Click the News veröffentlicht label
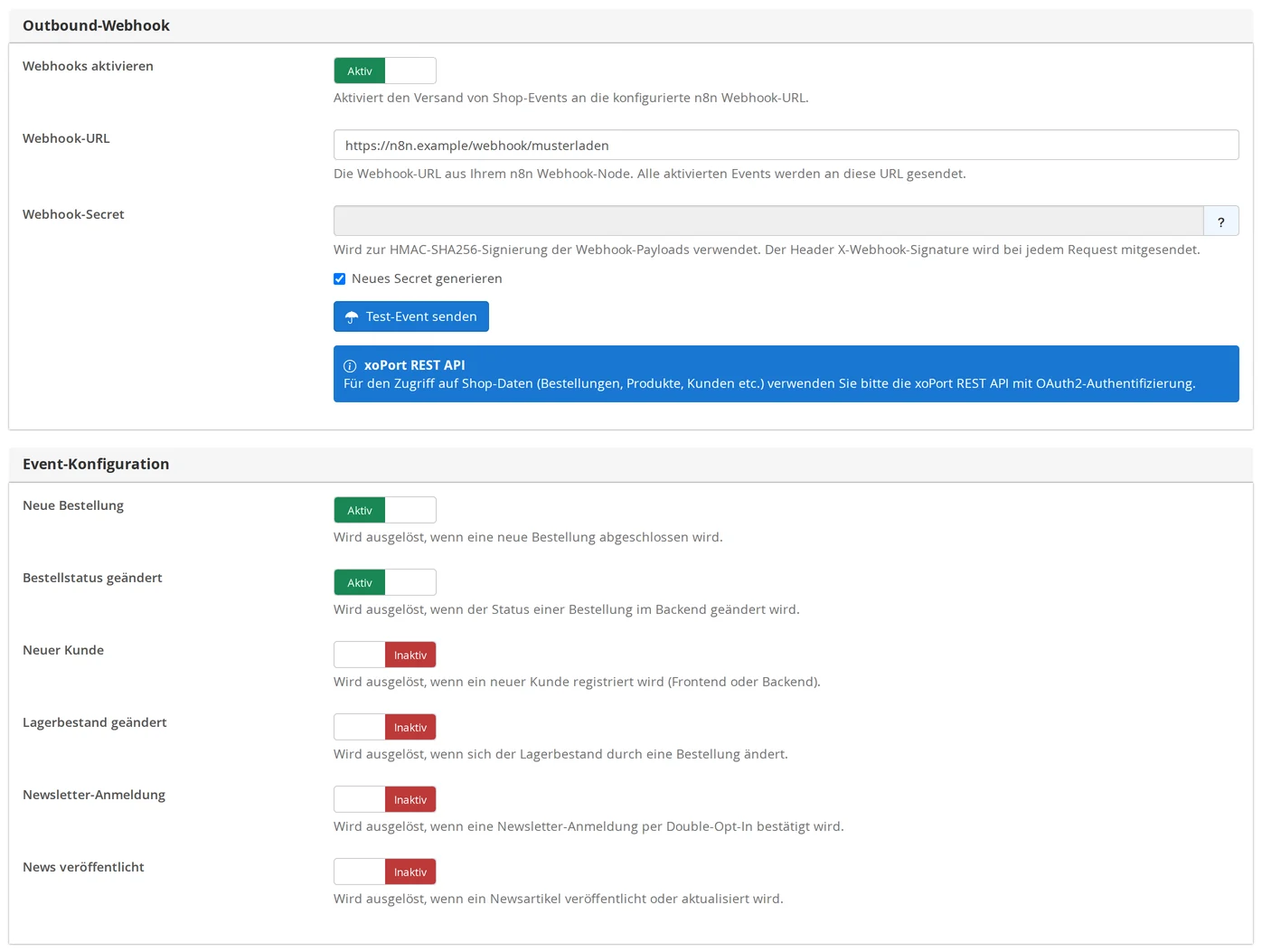 83,867
